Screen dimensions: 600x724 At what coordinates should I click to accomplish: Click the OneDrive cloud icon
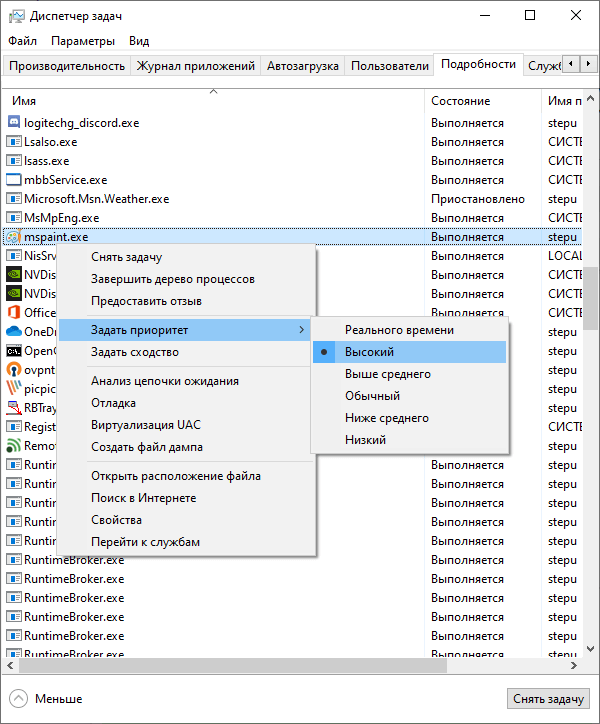tap(14, 331)
